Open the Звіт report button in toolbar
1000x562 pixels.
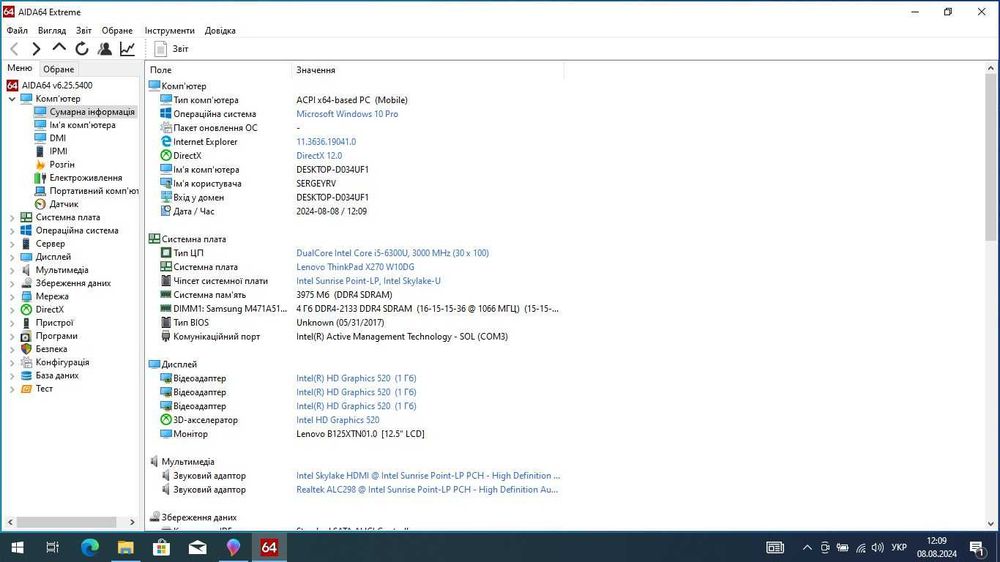click(172, 48)
